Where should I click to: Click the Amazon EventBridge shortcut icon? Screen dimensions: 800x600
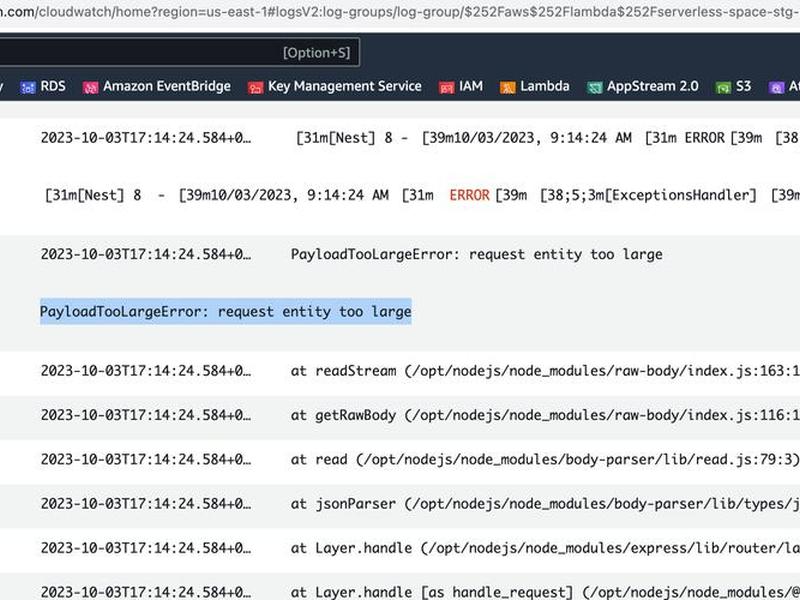pos(90,88)
